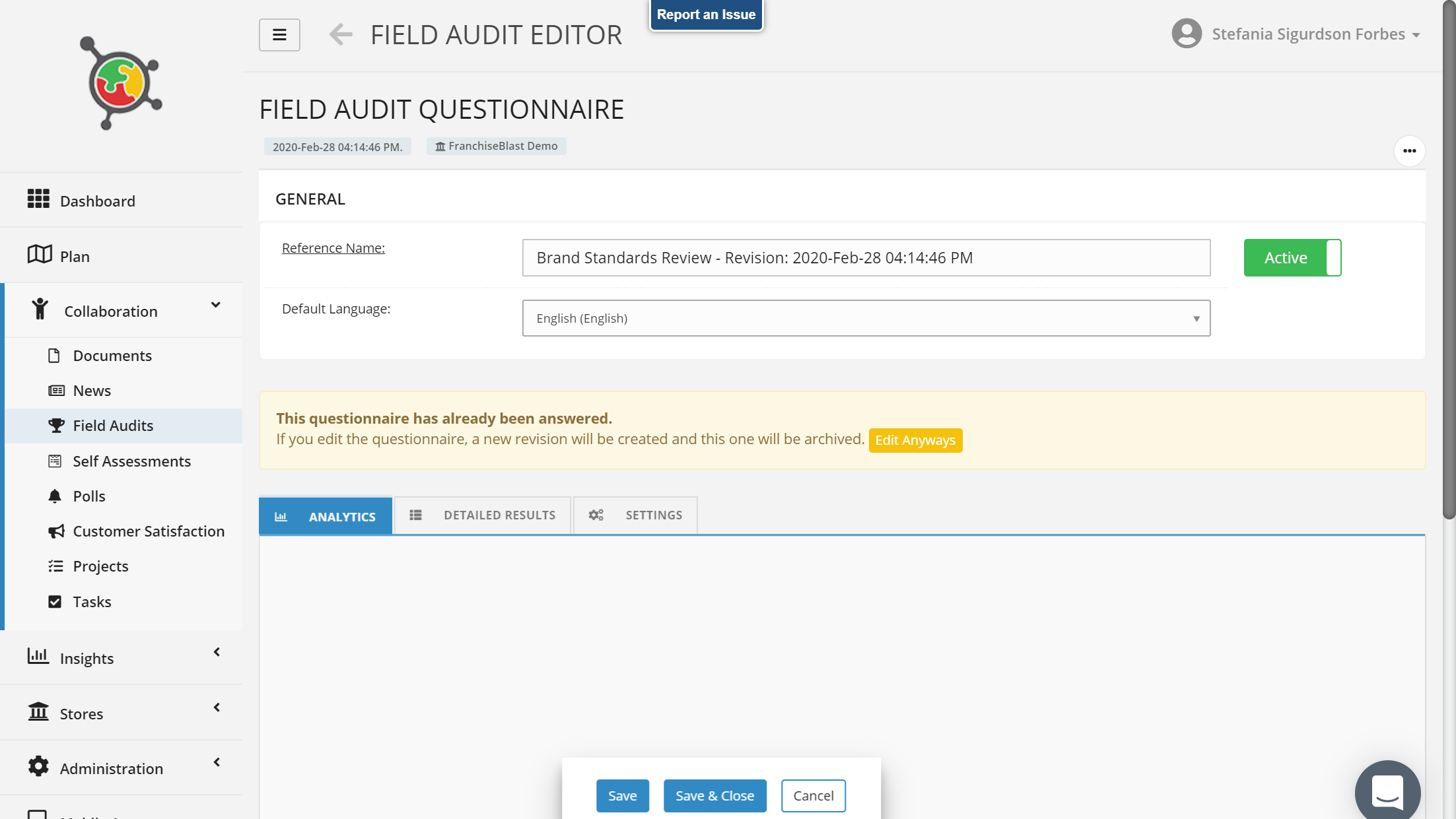Click the Save & Close button
The width and height of the screenshot is (1456, 819).
coord(714,795)
